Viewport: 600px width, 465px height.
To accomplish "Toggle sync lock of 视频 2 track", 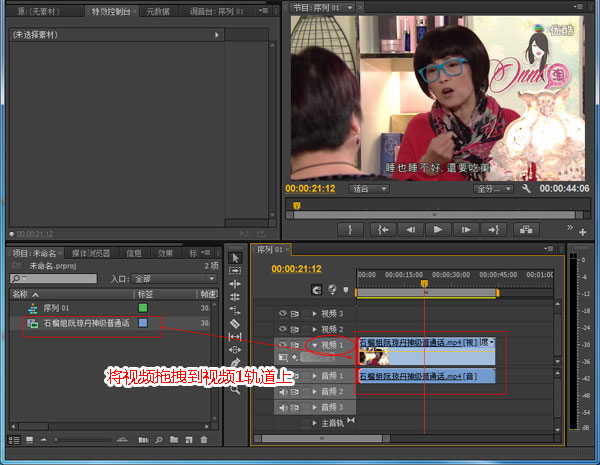I will coord(294,330).
